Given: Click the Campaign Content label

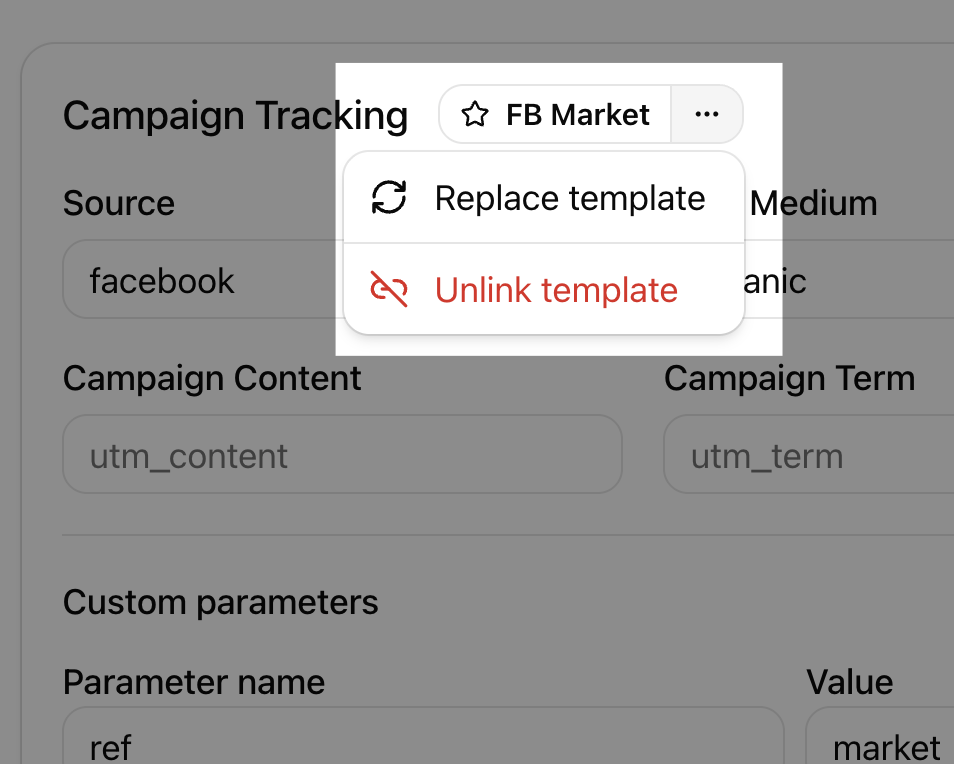Looking at the screenshot, I should pyautogui.click(x=212, y=378).
